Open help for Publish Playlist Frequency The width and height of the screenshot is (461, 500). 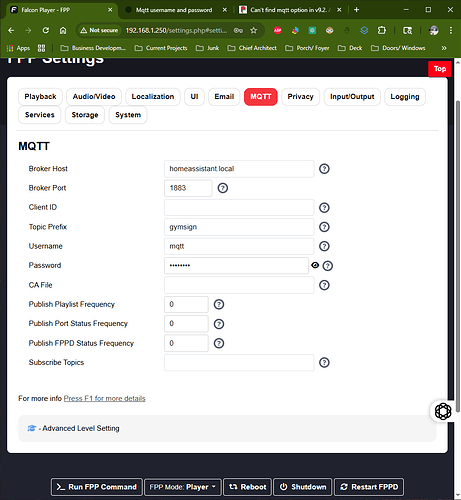coord(219,304)
